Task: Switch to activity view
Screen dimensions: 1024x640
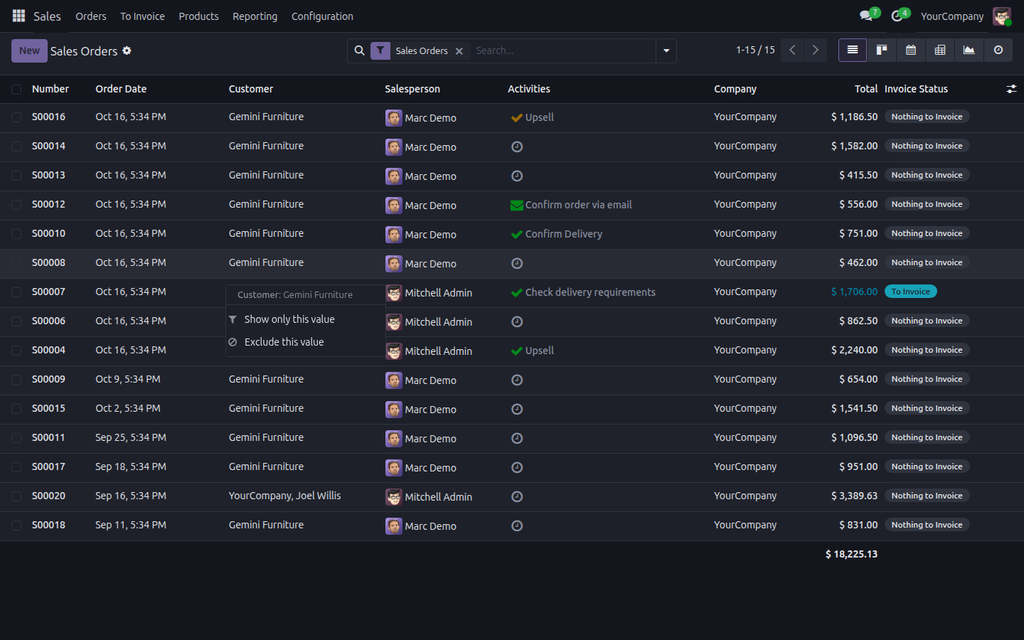Action: click(x=998, y=50)
